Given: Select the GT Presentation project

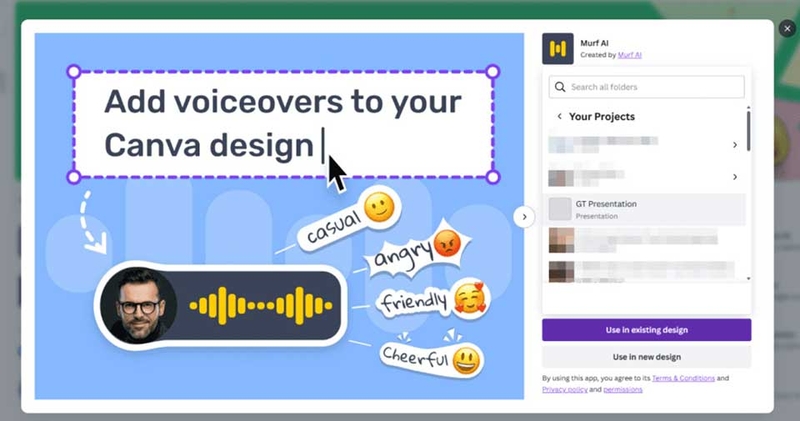Looking at the screenshot, I should coord(646,210).
